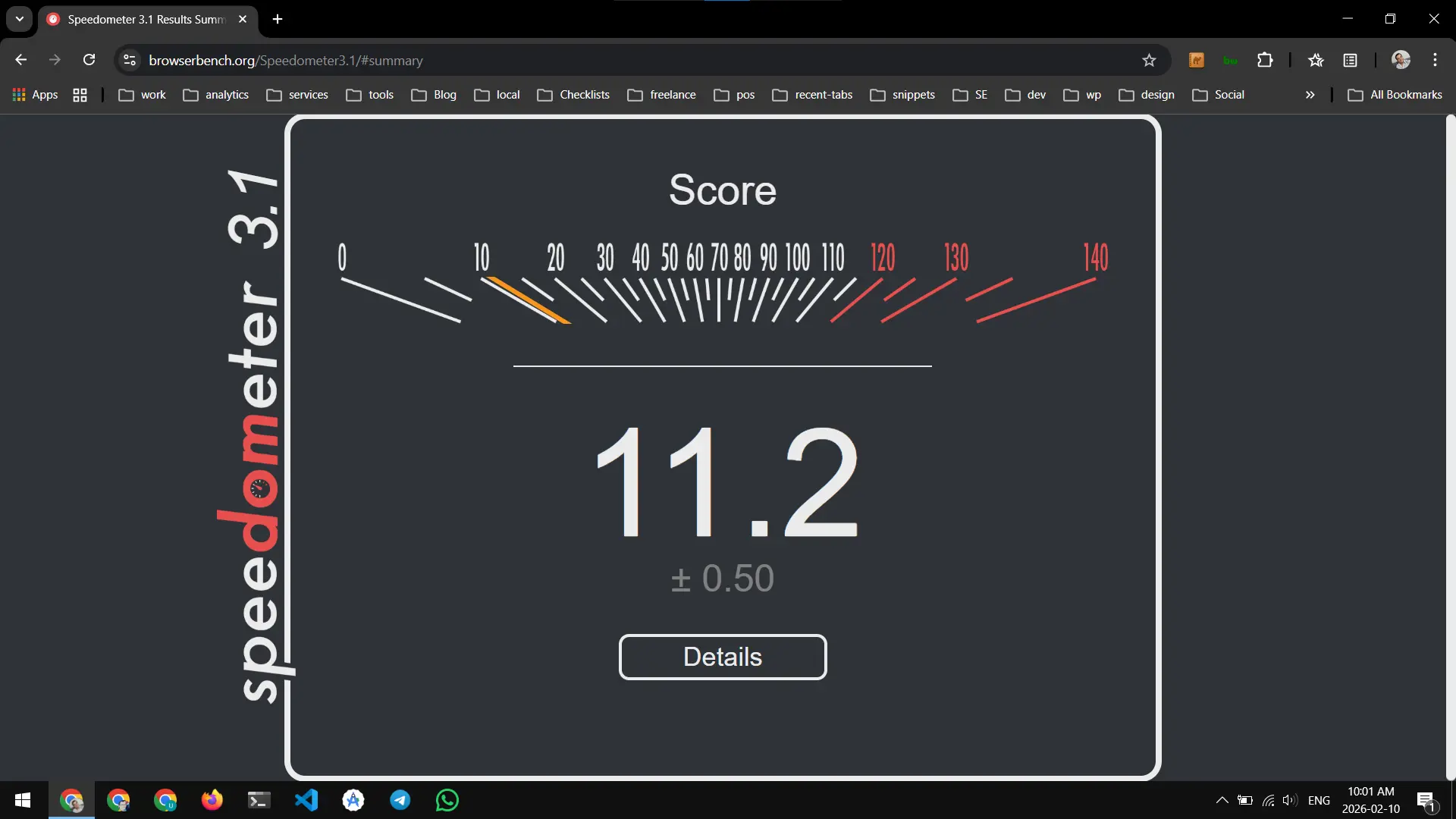Screen dimensions: 1456x819
Task: Mute system volume via speaker icon
Action: [x=1289, y=800]
